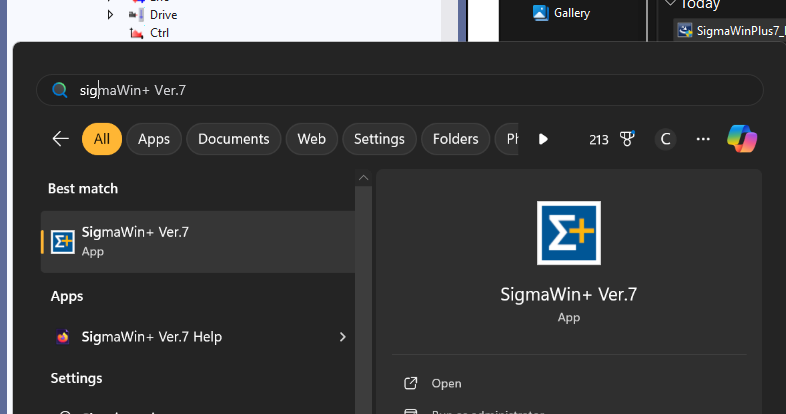The height and width of the screenshot is (414, 786).
Task: Select Ctrl in the background tree
Action: point(159,33)
